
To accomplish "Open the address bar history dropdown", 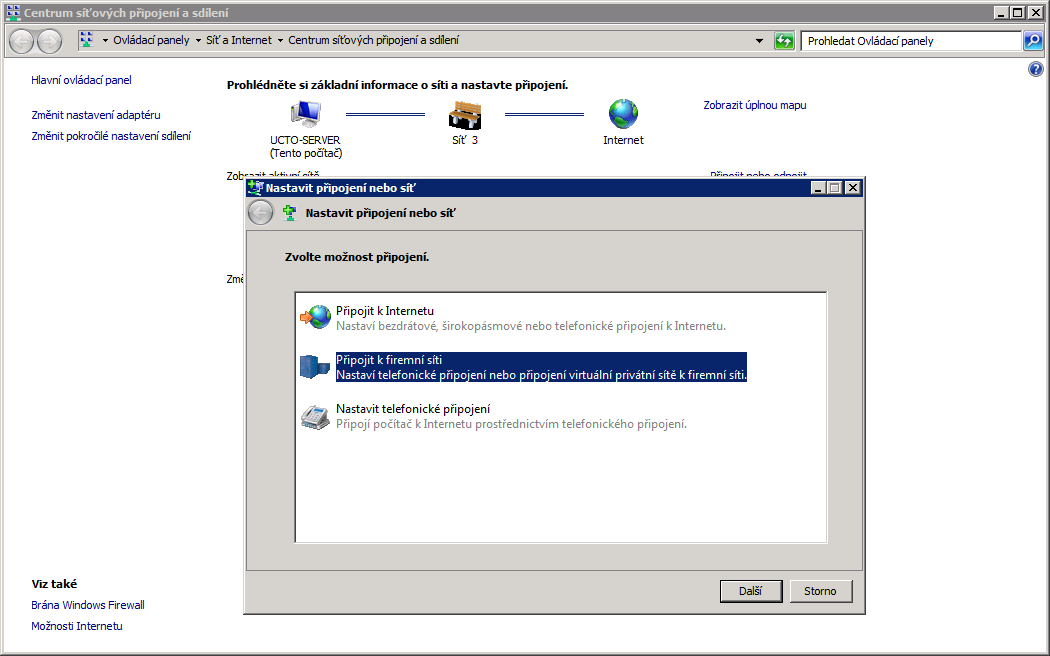I will click(759, 41).
